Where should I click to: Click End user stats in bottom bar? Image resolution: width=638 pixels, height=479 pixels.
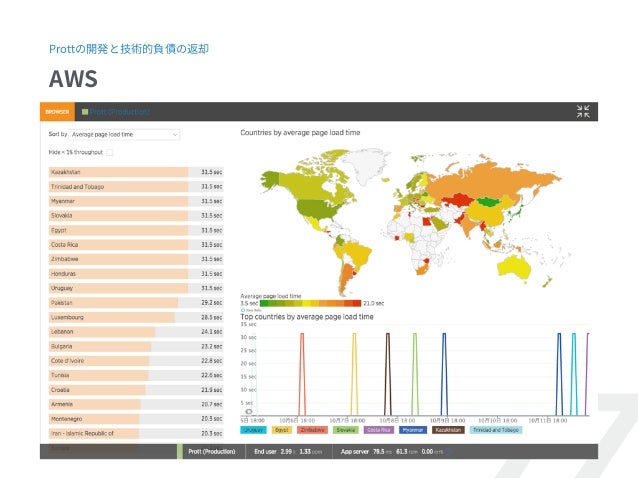tap(288, 451)
